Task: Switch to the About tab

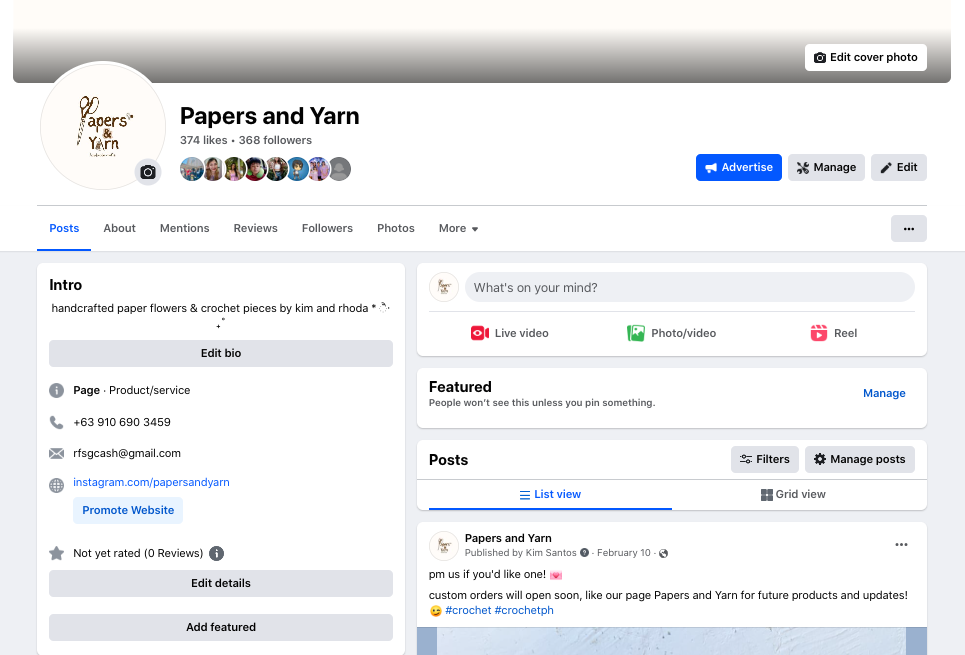Action: [x=119, y=228]
